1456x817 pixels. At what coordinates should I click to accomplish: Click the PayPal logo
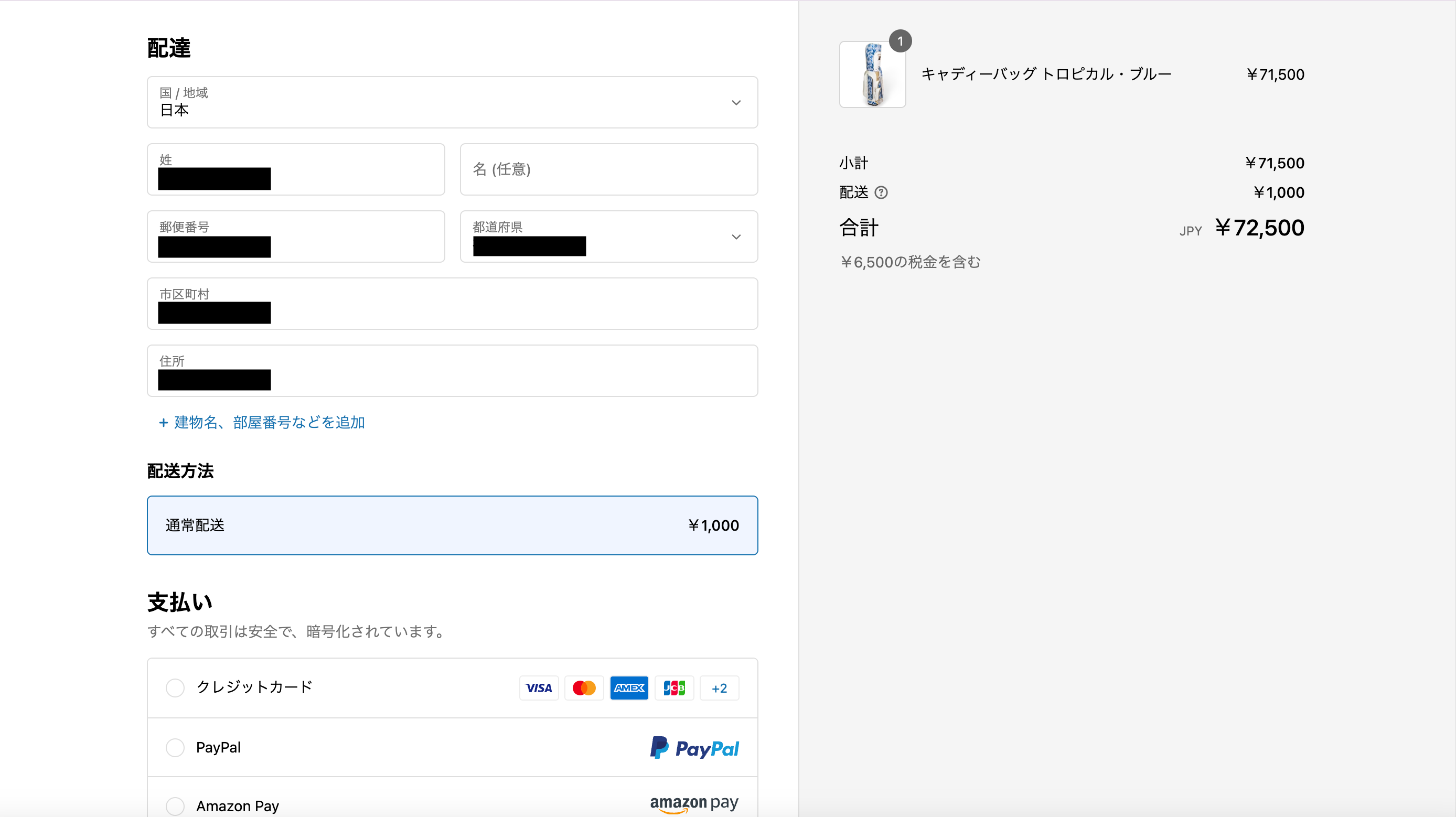[x=694, y=747]
